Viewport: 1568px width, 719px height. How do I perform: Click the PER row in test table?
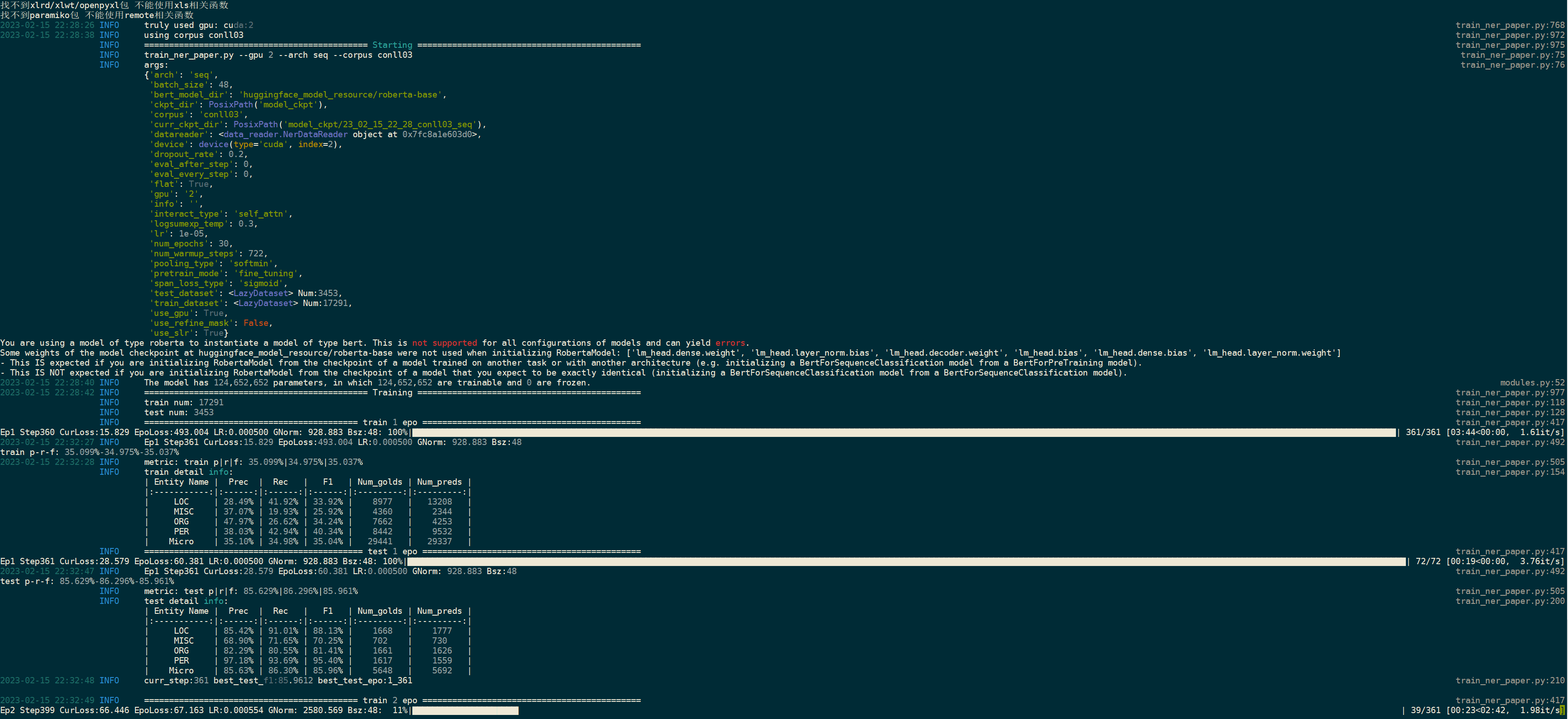pyautogui.click(x=182, y=661)
